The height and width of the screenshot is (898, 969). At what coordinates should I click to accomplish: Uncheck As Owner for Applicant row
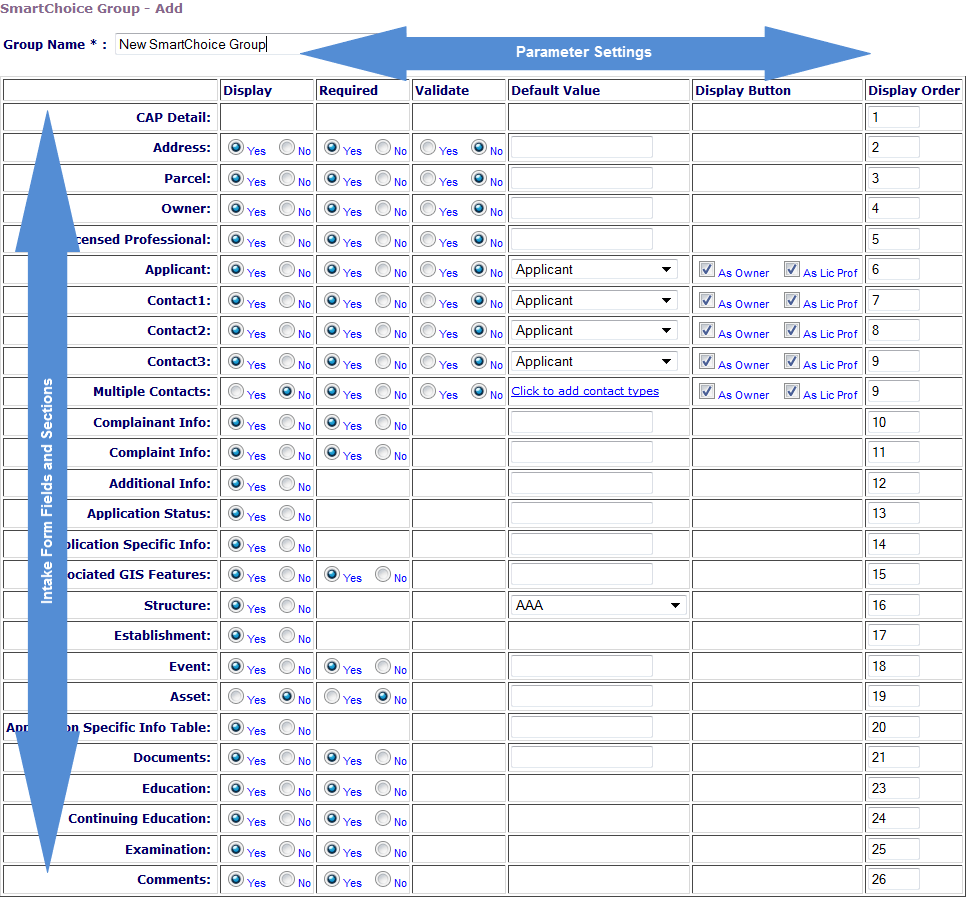pyautogui.click(x=707, y=270)
